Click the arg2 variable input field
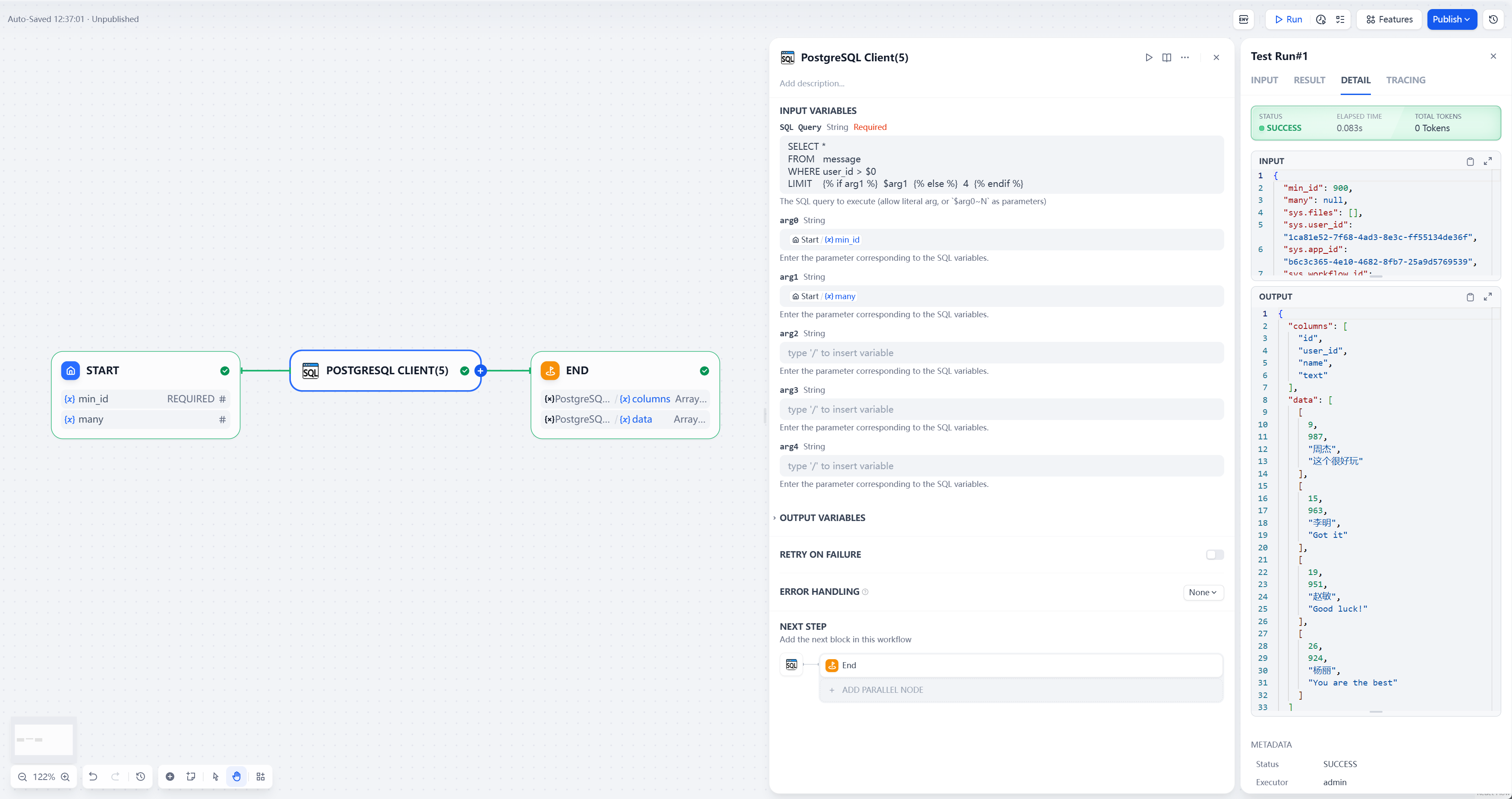This screenshot has height=799, width=1512. pyautogui.click(x=1002, y=353)
